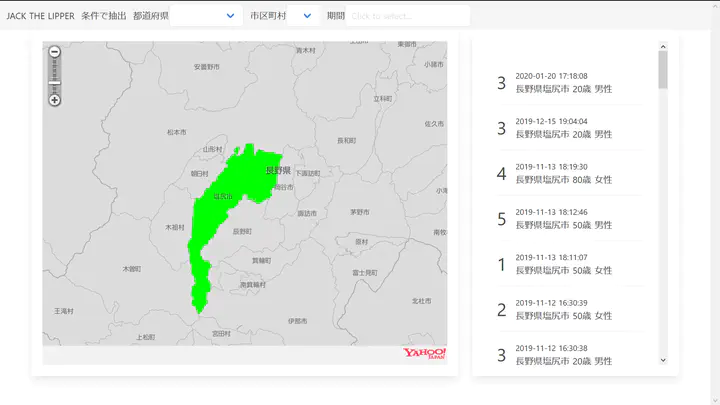Click the Yahoo Japan logo on map
This screenshot has width=720, height=405.
pos(424,353)
